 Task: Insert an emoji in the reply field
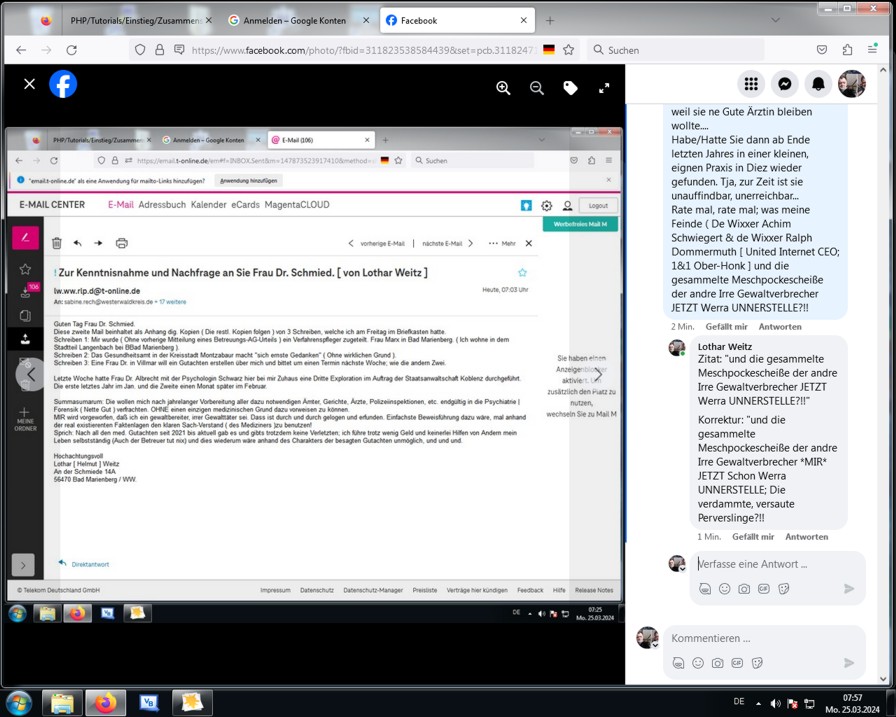(x=724, y=589)
